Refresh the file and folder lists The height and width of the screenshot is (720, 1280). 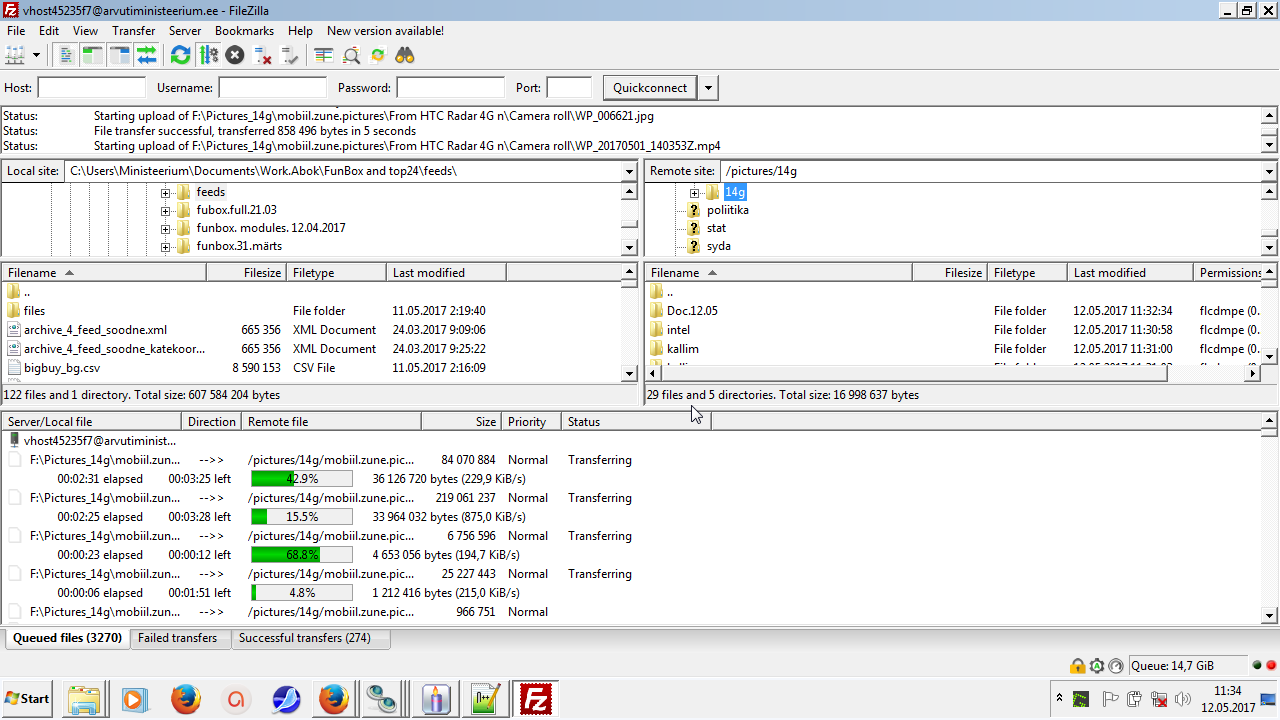(x=180, y=55)
